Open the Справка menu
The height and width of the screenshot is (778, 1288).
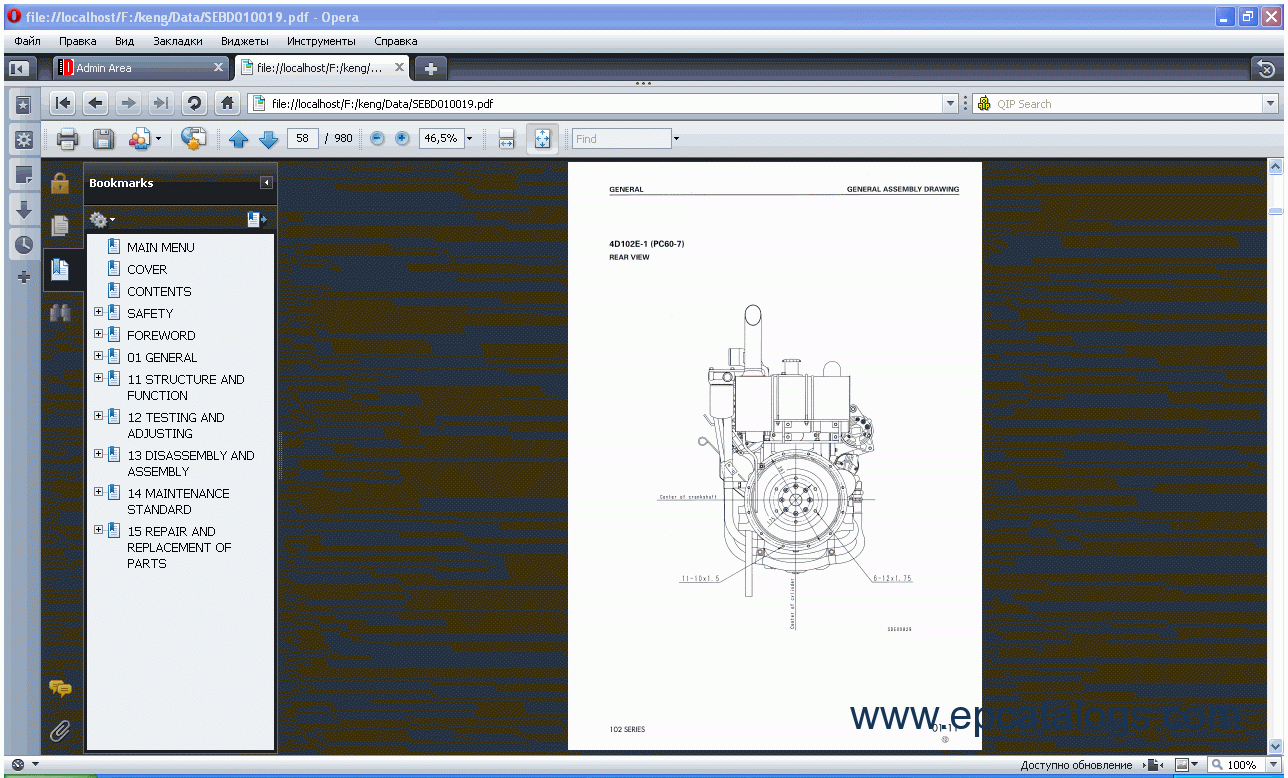396,41
